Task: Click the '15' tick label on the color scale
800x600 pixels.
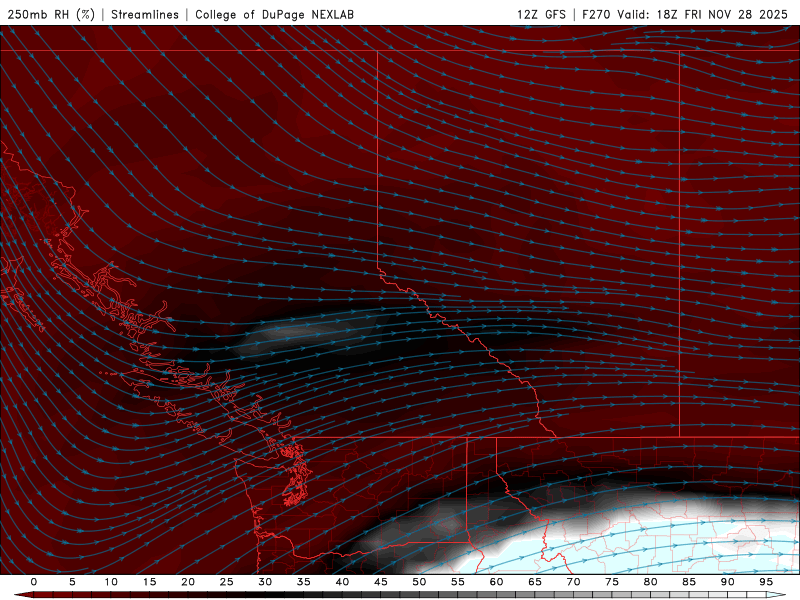Action: (x=149, y=582)
